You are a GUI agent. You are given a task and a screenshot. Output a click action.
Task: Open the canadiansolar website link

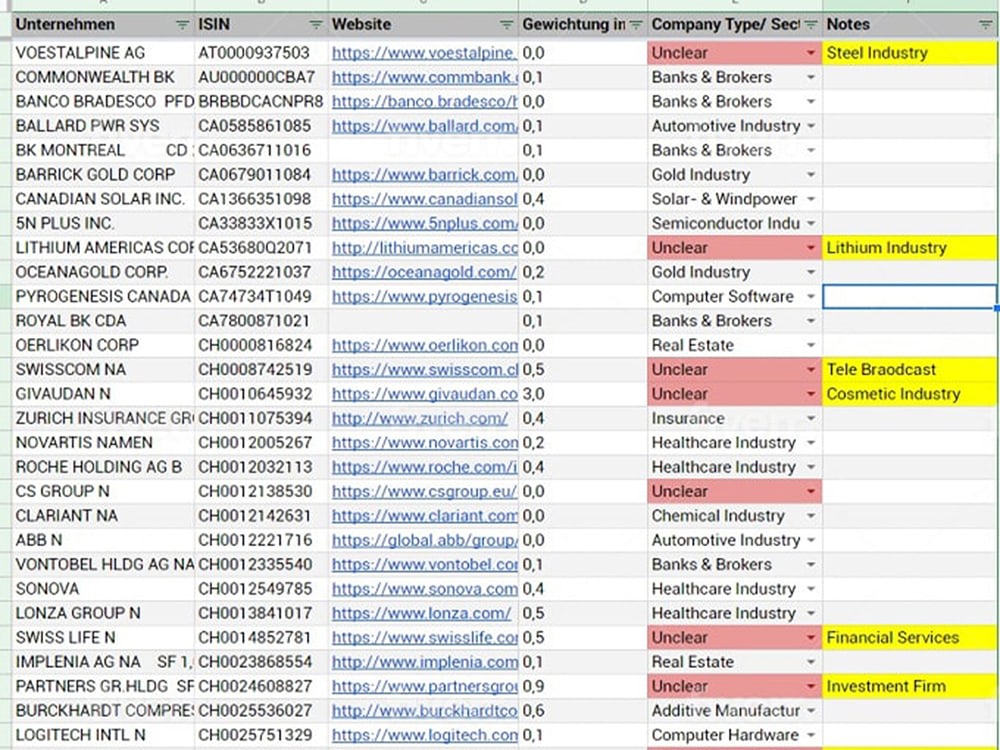point(424,199)
